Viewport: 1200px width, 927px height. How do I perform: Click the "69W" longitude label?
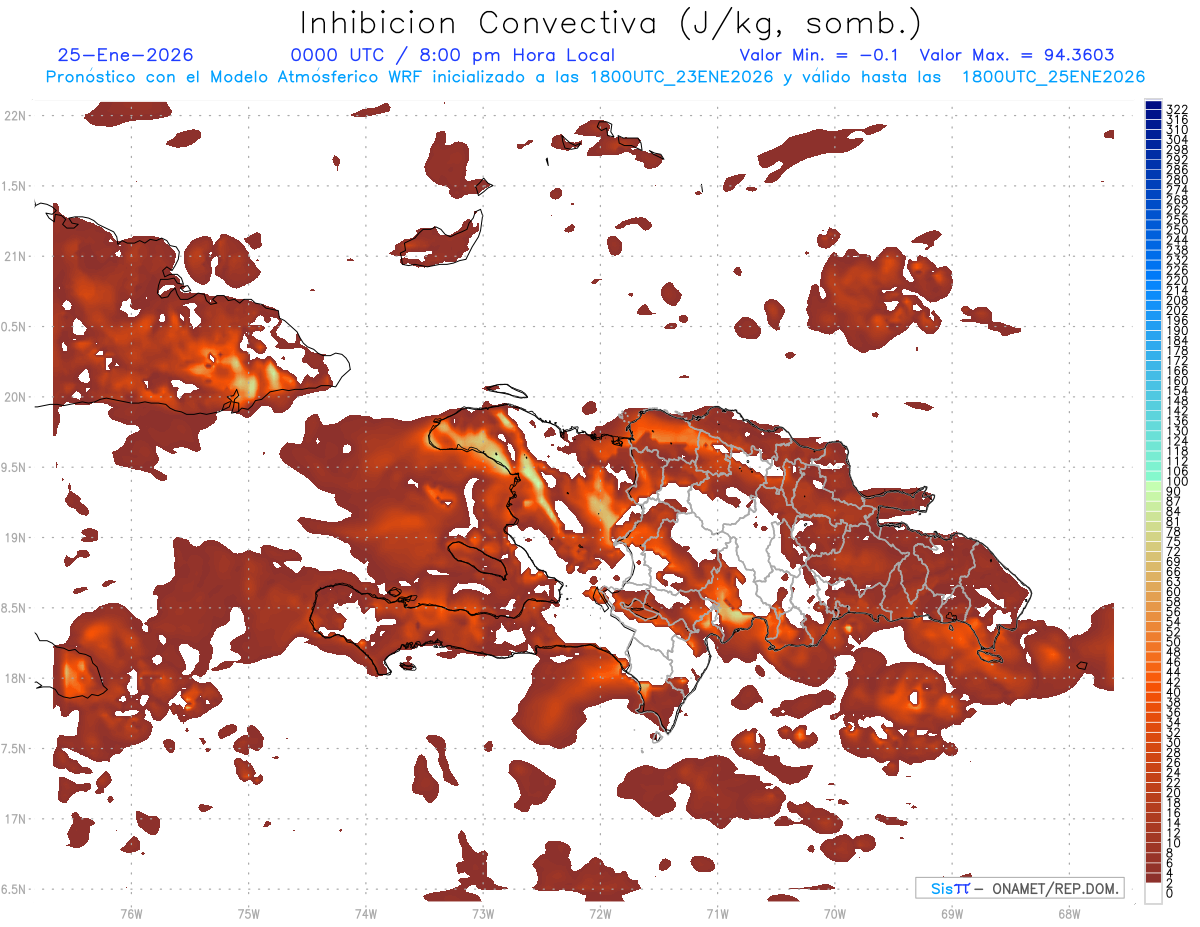click(952, 913)
